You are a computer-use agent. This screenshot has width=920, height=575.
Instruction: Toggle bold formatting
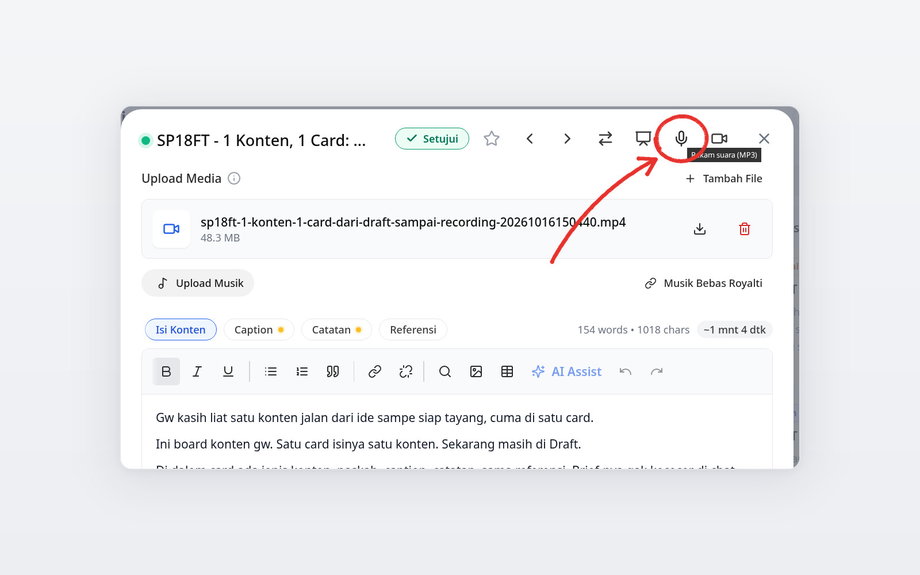(x=166, y=371)
